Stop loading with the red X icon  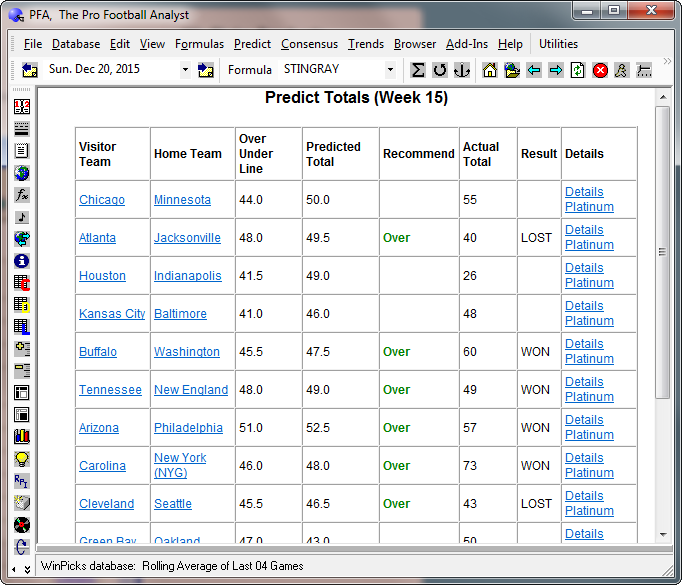pyautogui.click(x=600, y=70)
